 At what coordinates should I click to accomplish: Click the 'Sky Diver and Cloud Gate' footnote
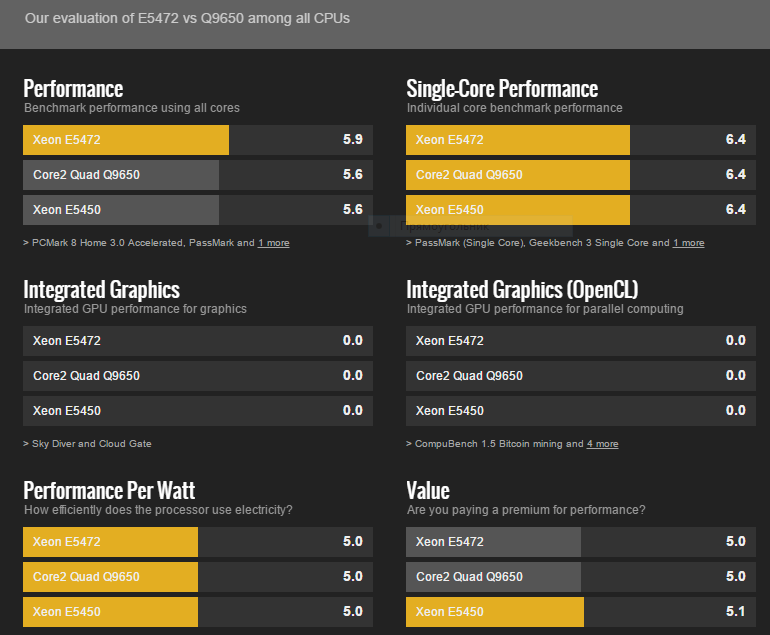point(91,443)
